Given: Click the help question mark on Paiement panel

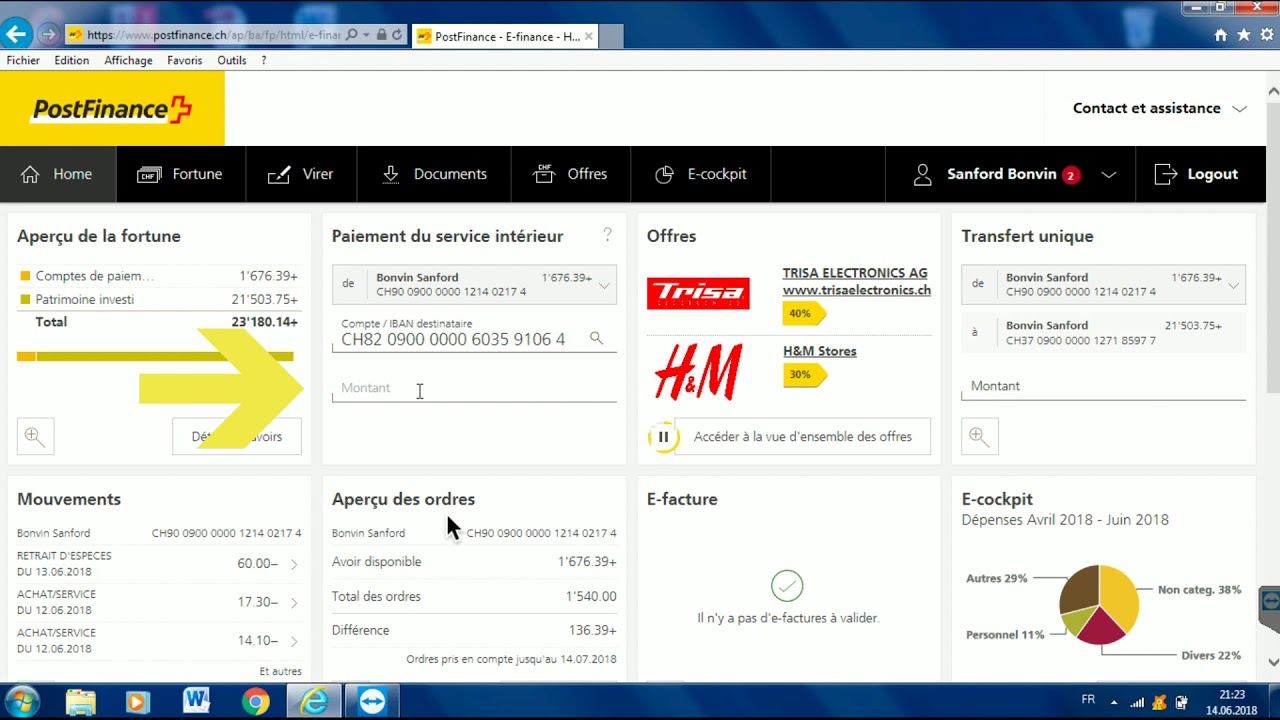Looking at the screenshot, I should (x=607, y=234).
